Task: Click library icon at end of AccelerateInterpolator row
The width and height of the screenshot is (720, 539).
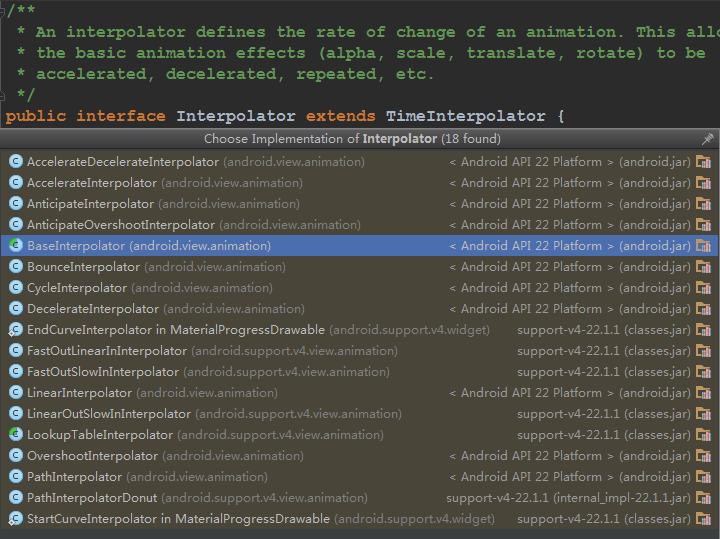Action: click(704, 183)
